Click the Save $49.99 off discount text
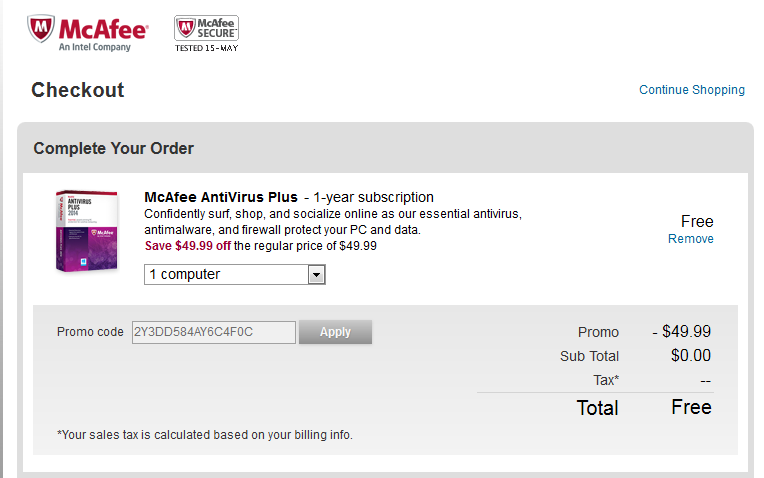This screenshot has height=478, width=764. (188, 246)
